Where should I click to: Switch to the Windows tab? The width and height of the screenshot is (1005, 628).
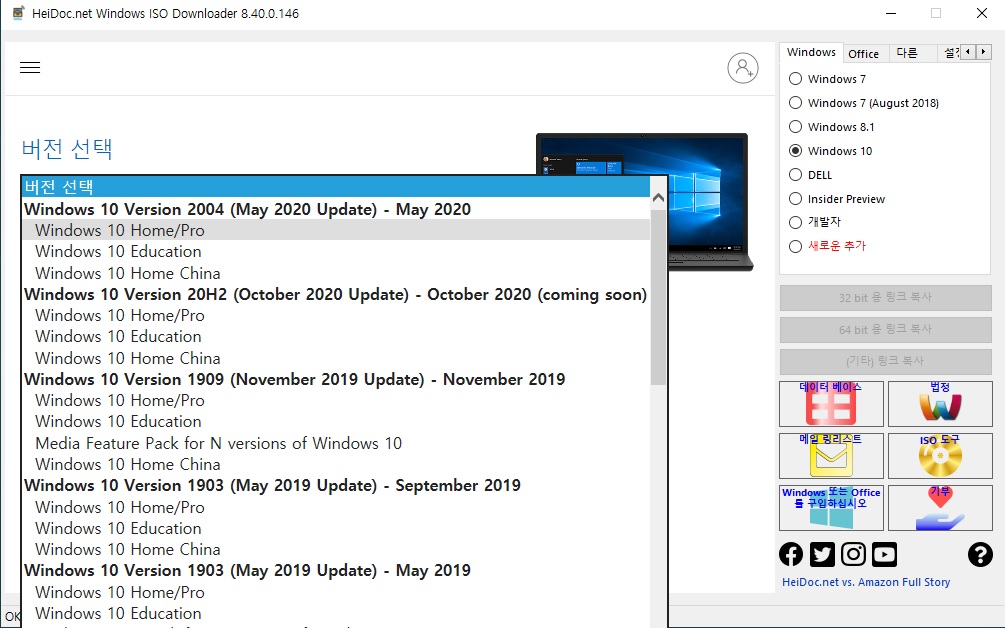pyautogui.click(x=811, y=53)
